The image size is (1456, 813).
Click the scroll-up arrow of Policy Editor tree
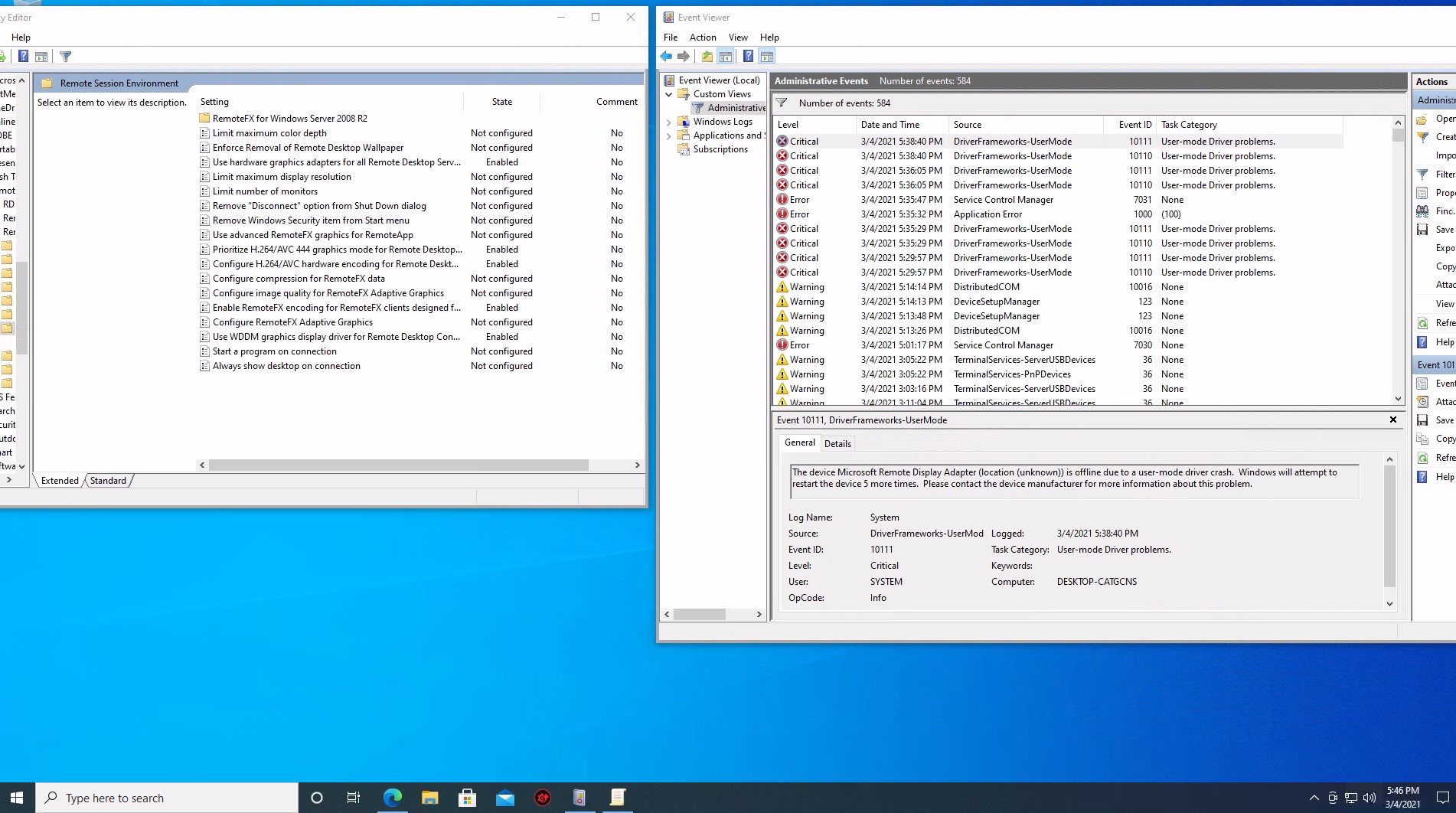coord(21,80)
